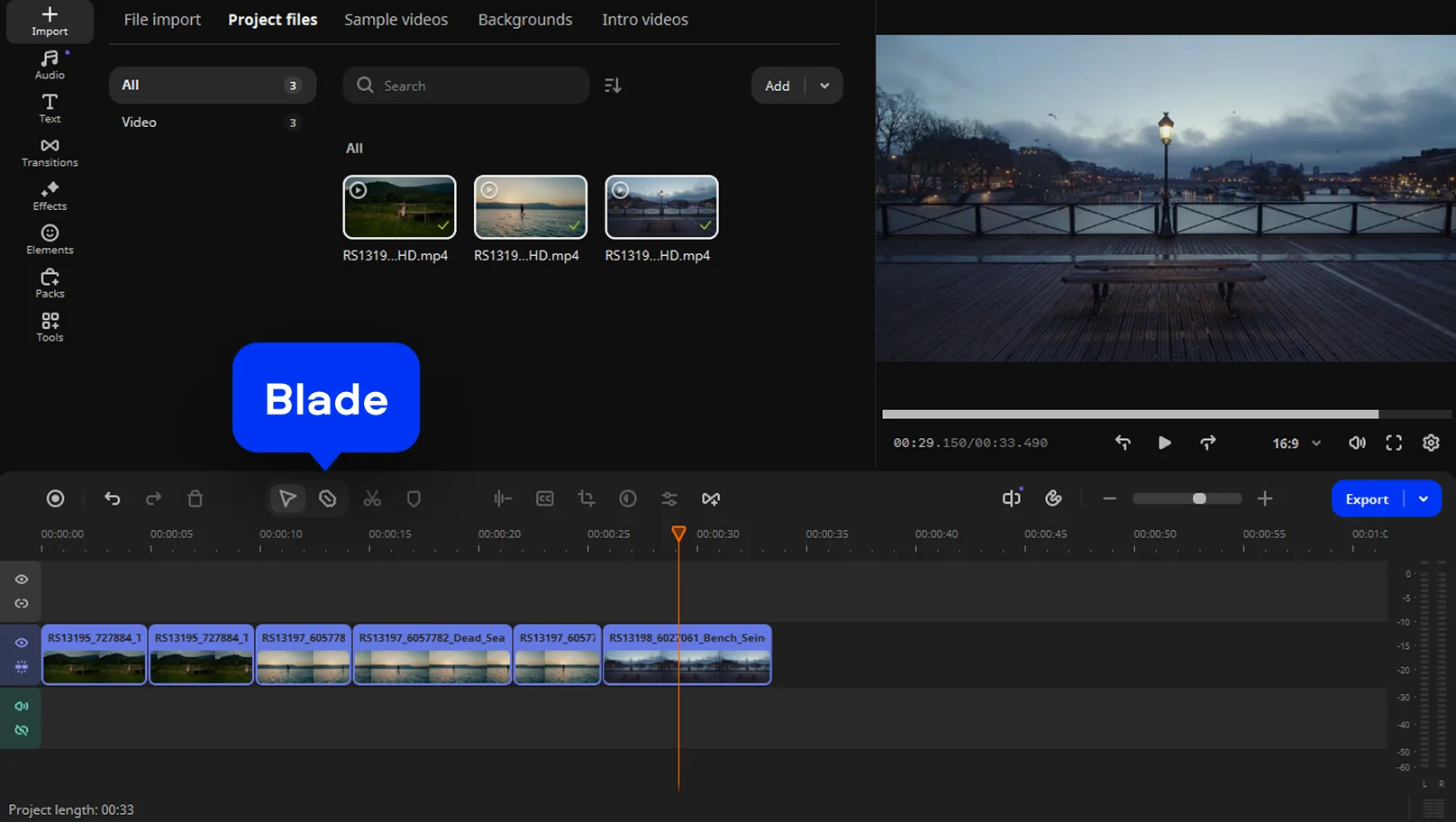Undo the last timeline action
Screen dimensions: 1456x822
(112, 498)
